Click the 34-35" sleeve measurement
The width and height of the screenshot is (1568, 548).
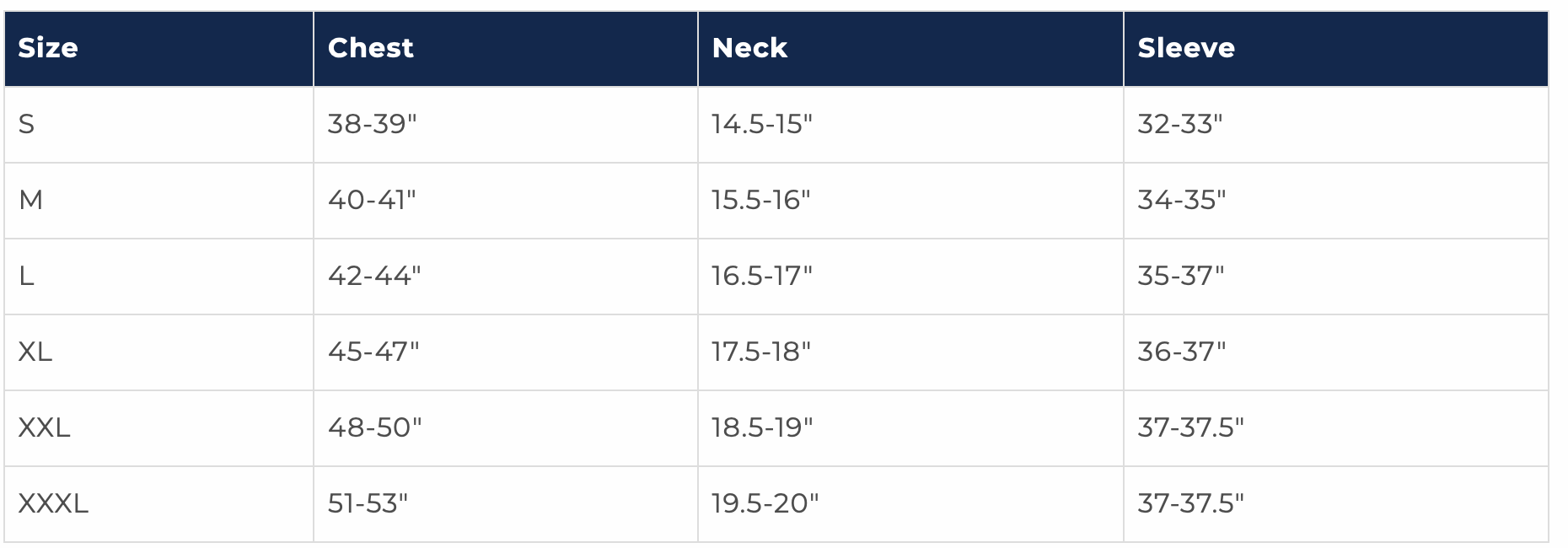point(1181,201)
